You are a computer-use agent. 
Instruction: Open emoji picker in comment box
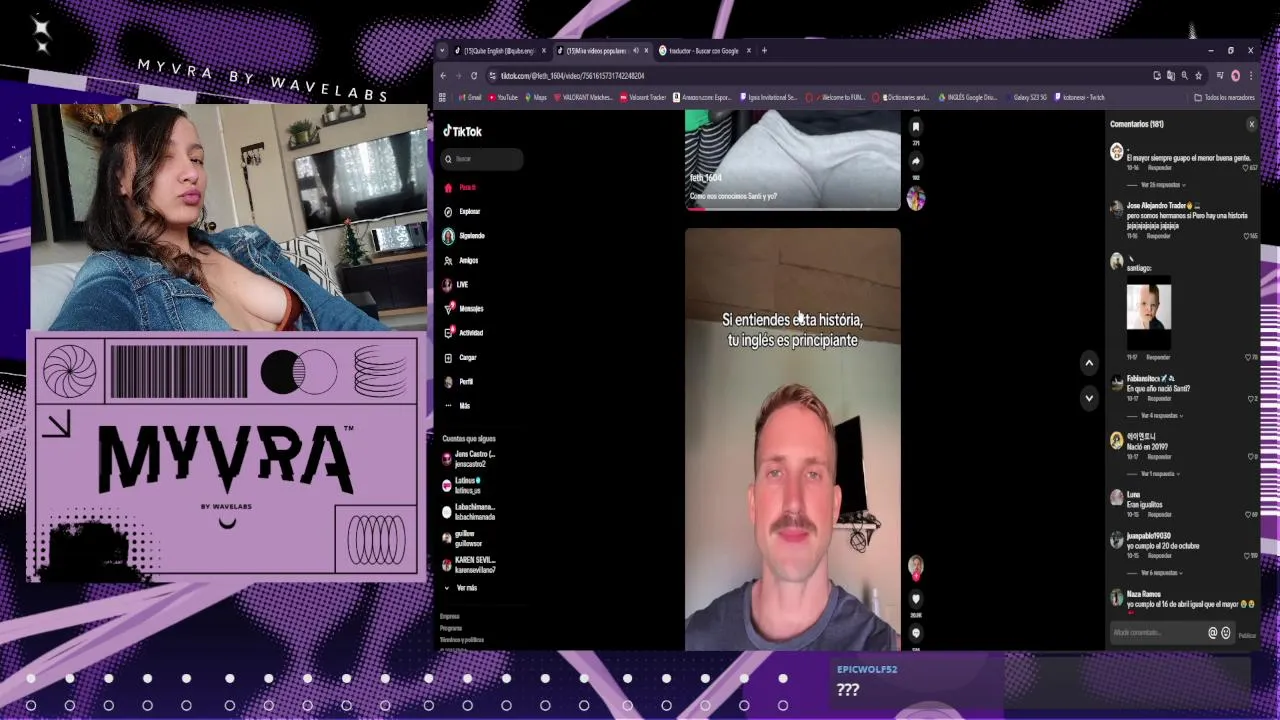1226,633
